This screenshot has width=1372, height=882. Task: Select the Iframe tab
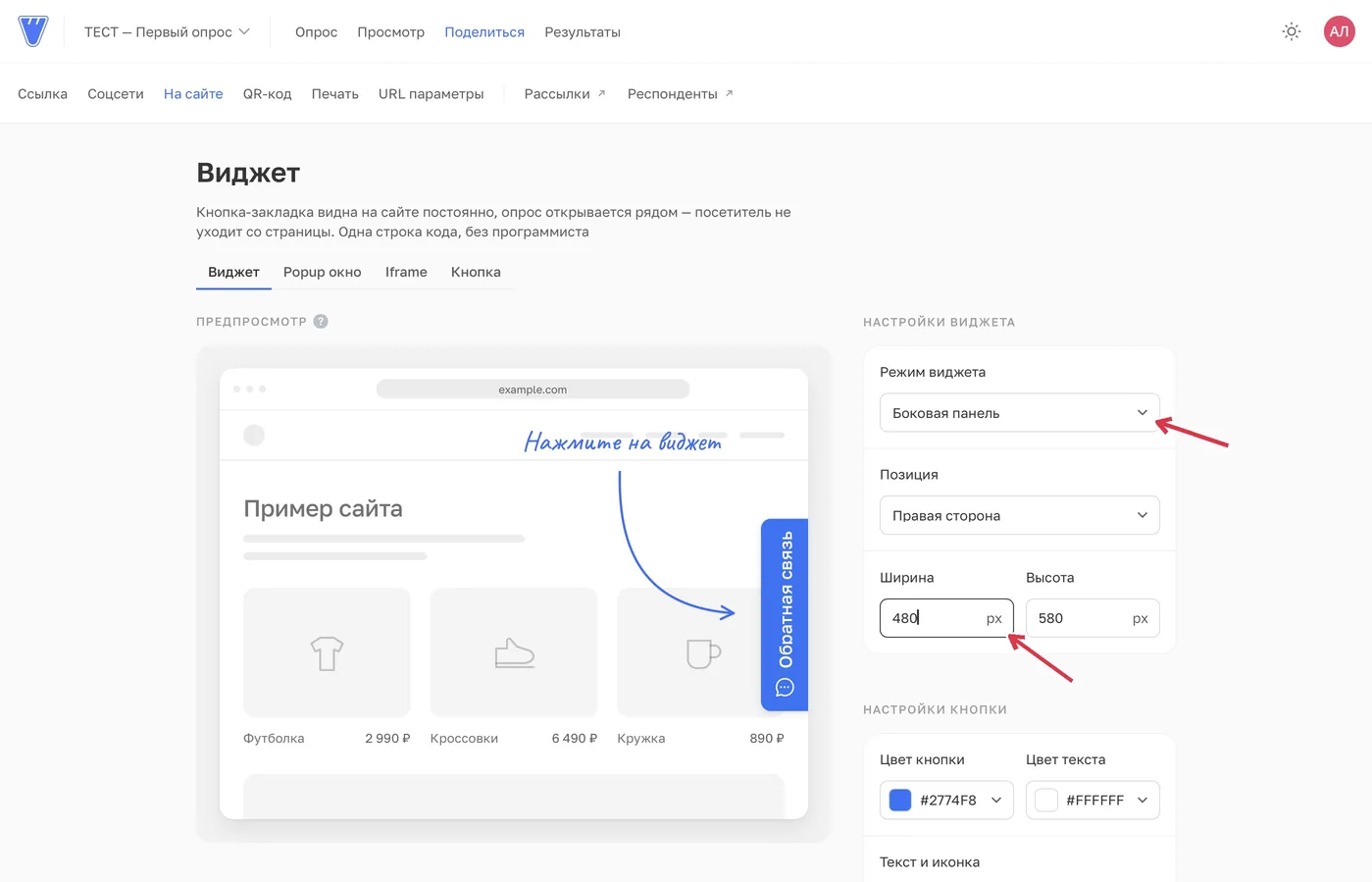pyautogui.click(x=406, y=272)
